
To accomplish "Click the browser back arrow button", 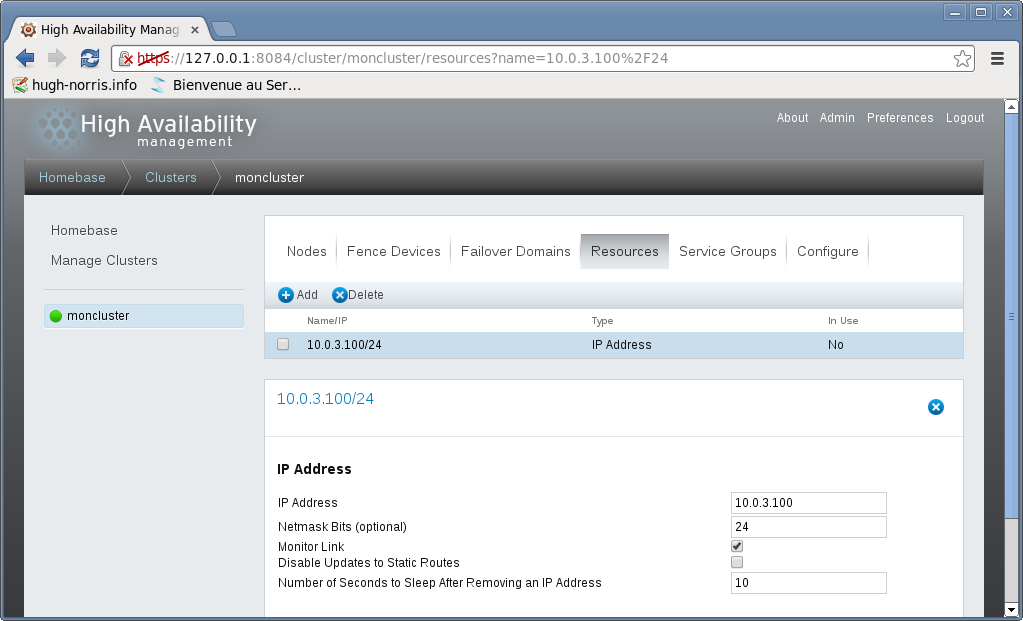I will click(25, 58).
